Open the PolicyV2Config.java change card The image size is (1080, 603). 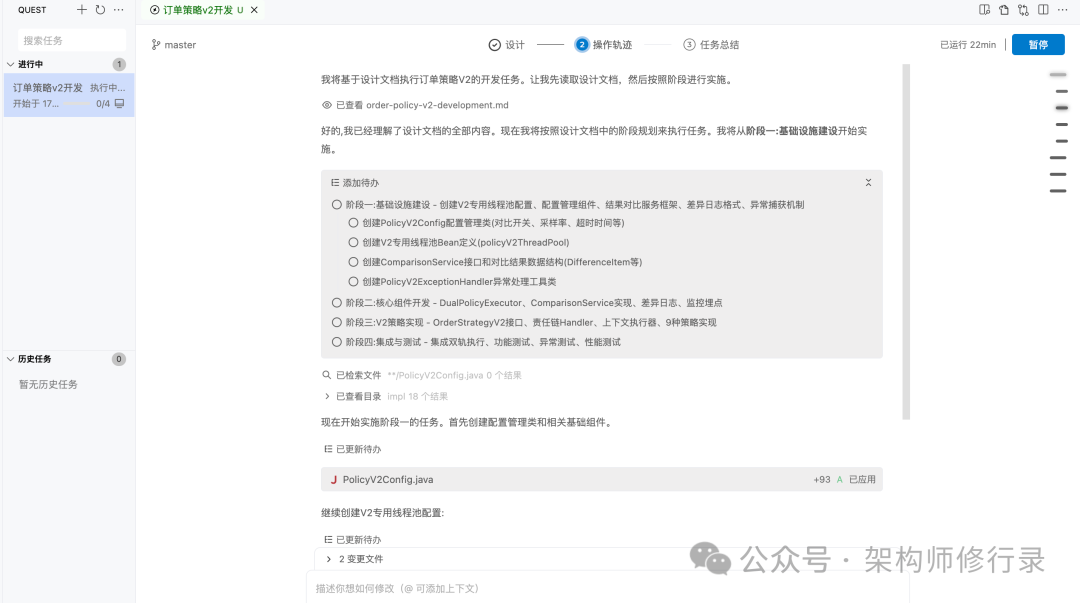(601, 480)
